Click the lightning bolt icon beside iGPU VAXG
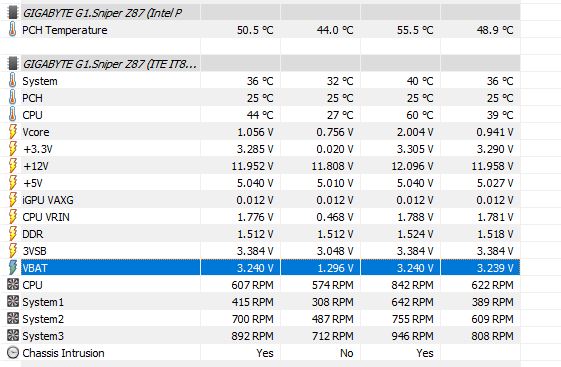 click(x=13, y=200)
